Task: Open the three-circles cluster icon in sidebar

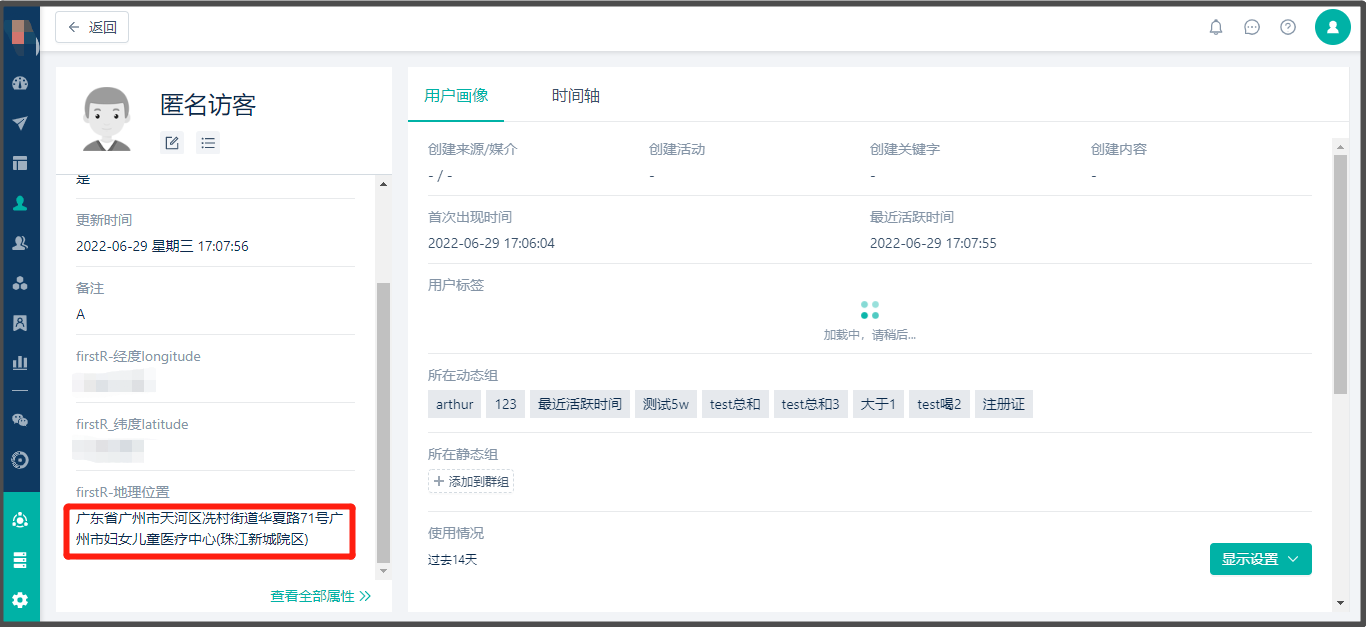Action: pos(20,283)
